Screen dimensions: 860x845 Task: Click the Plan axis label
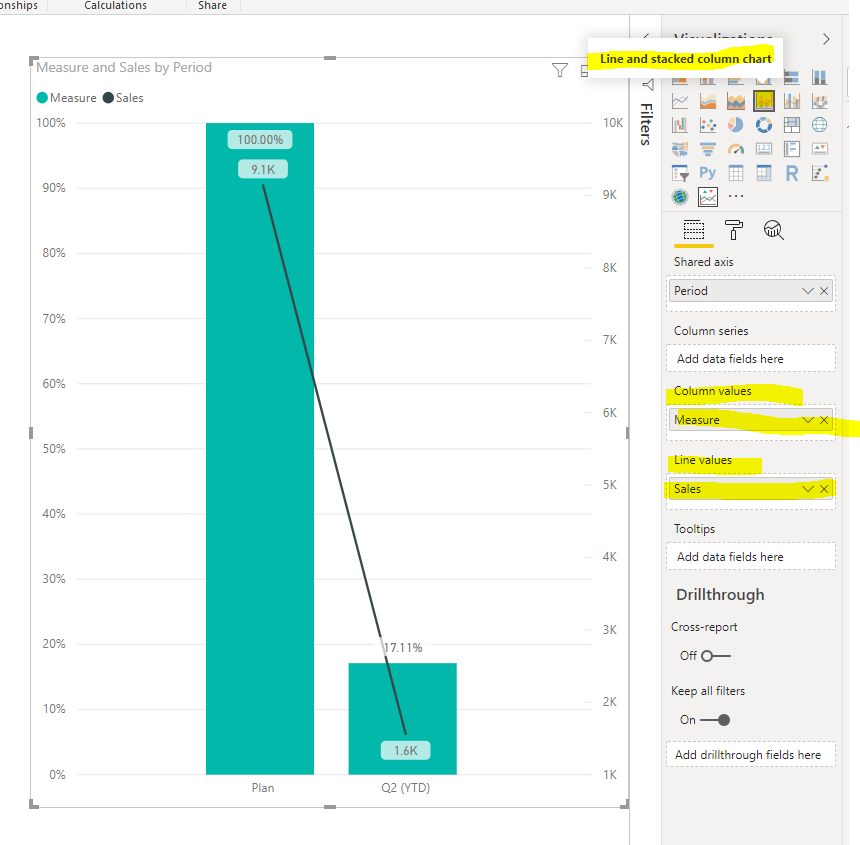(263, 788)
